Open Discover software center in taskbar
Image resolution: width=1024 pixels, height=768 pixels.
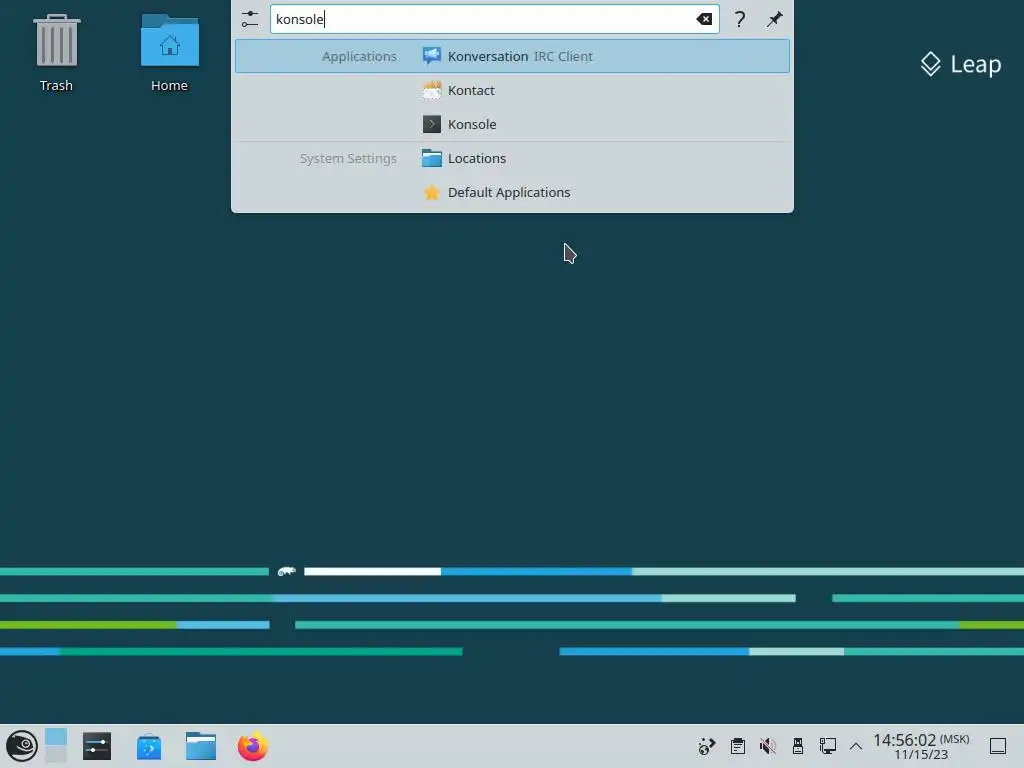149,746
